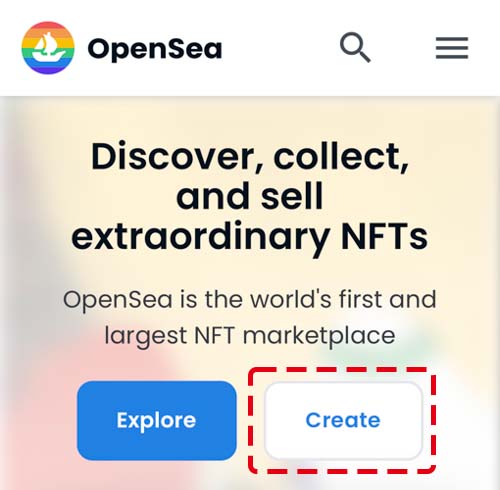
Task: Click the word 'Discover' in headline
Action: tap(173, 156)
